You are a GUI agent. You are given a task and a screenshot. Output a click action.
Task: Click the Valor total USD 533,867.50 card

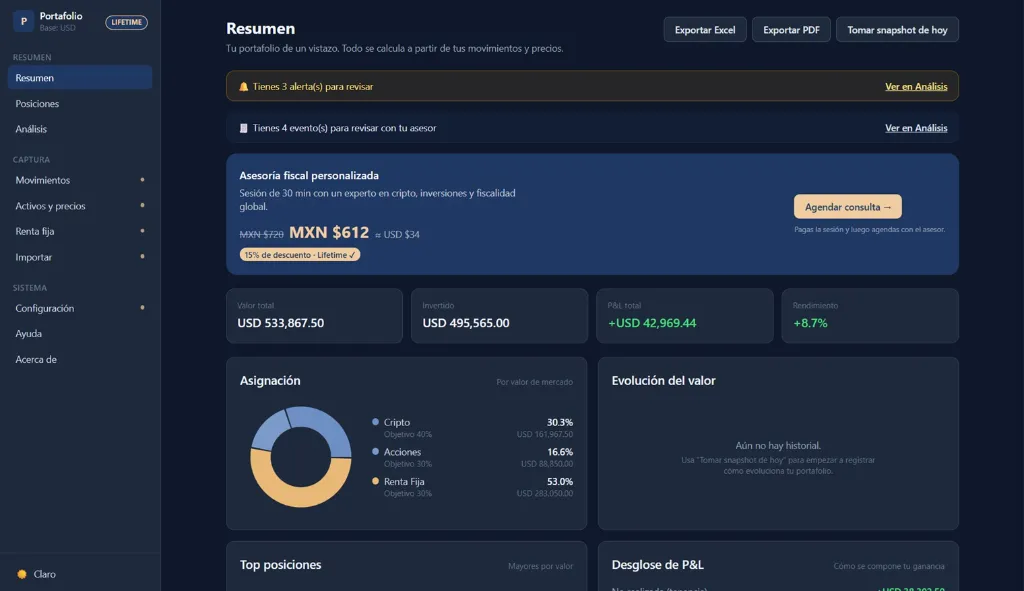coord(314,316)
